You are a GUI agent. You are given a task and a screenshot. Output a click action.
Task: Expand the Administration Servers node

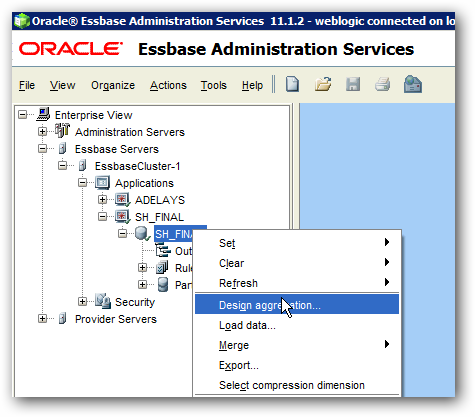tap(42, 132)
